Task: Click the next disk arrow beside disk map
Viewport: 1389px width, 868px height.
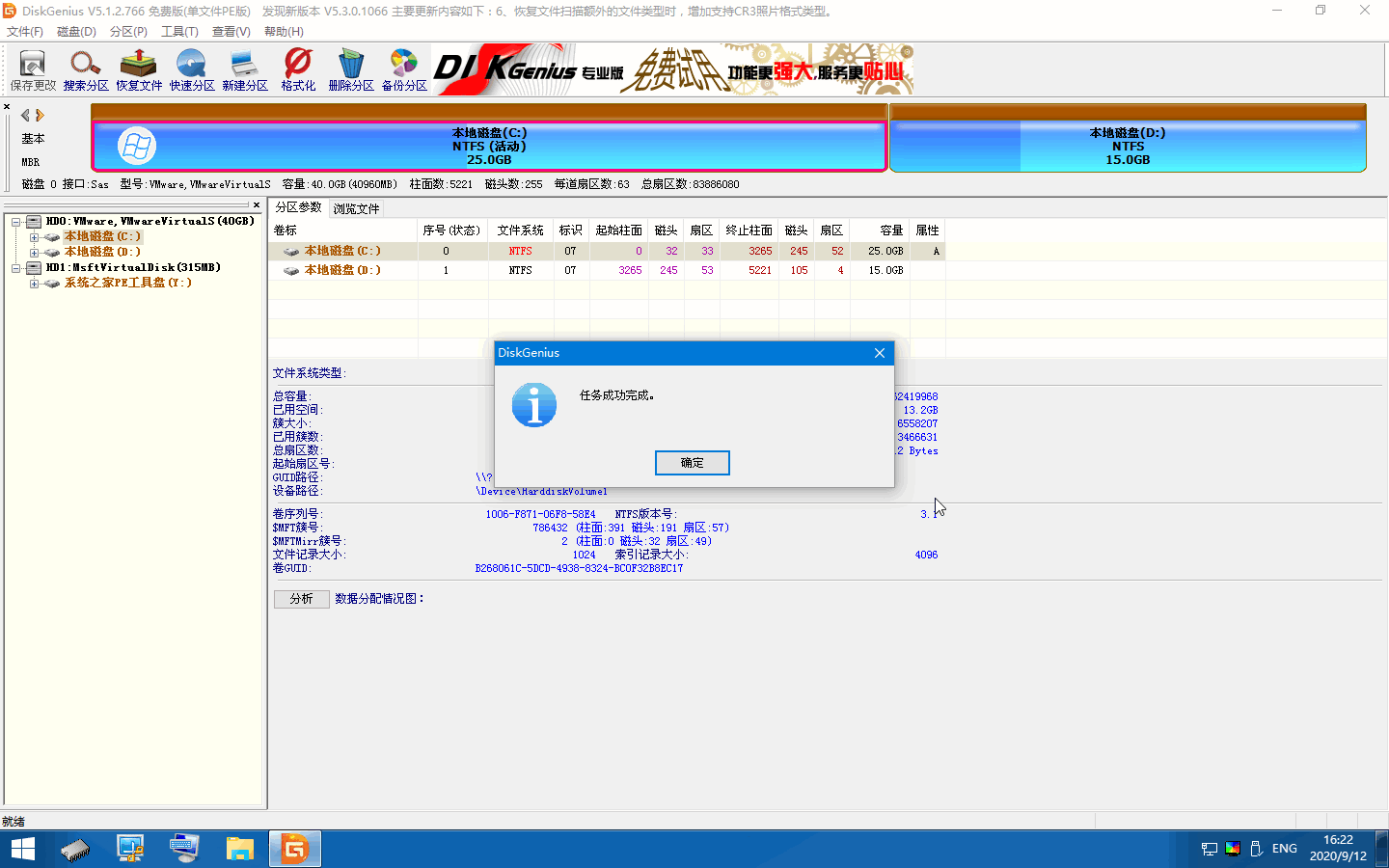Action: click(41, 115)
